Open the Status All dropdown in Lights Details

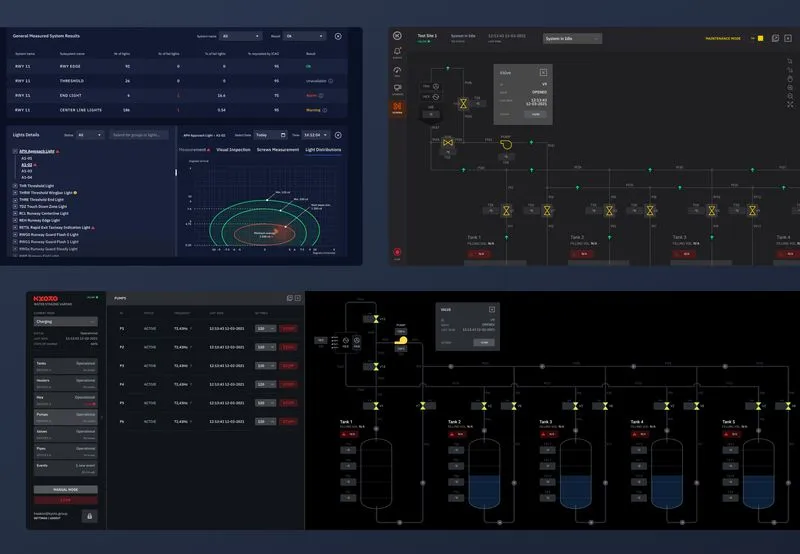coord(90,135)
